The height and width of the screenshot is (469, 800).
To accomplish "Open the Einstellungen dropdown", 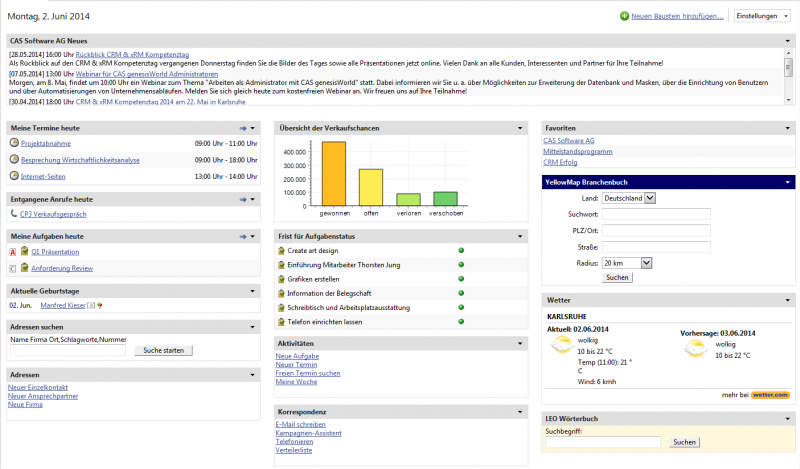I will tap(763, 16).
